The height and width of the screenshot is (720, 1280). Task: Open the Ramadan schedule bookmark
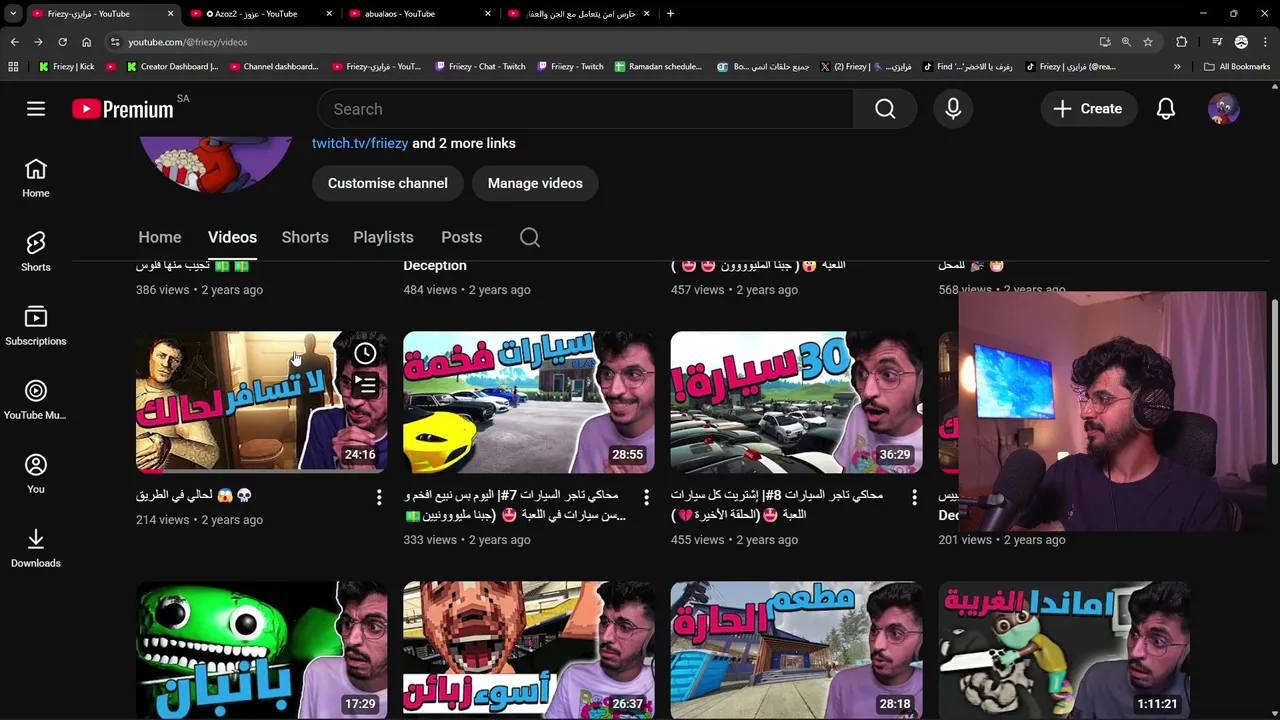click(658, 67)
